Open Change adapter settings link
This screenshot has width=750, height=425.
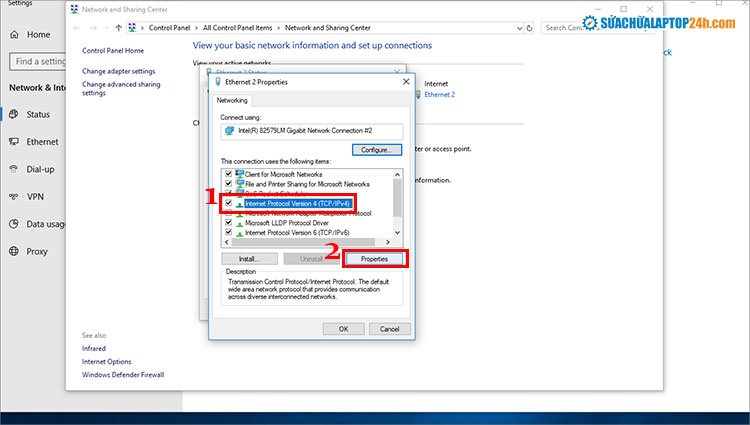tap(118, 71)
